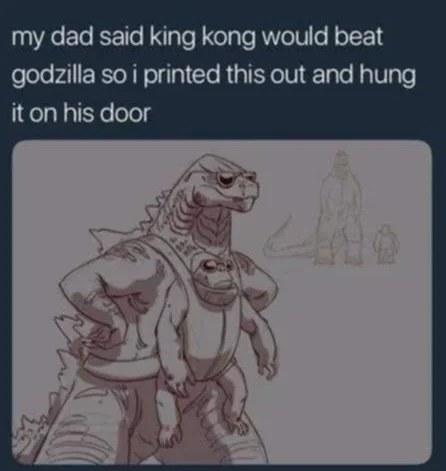
Task: Click the phrase "it on his door"
Action: 80,113
